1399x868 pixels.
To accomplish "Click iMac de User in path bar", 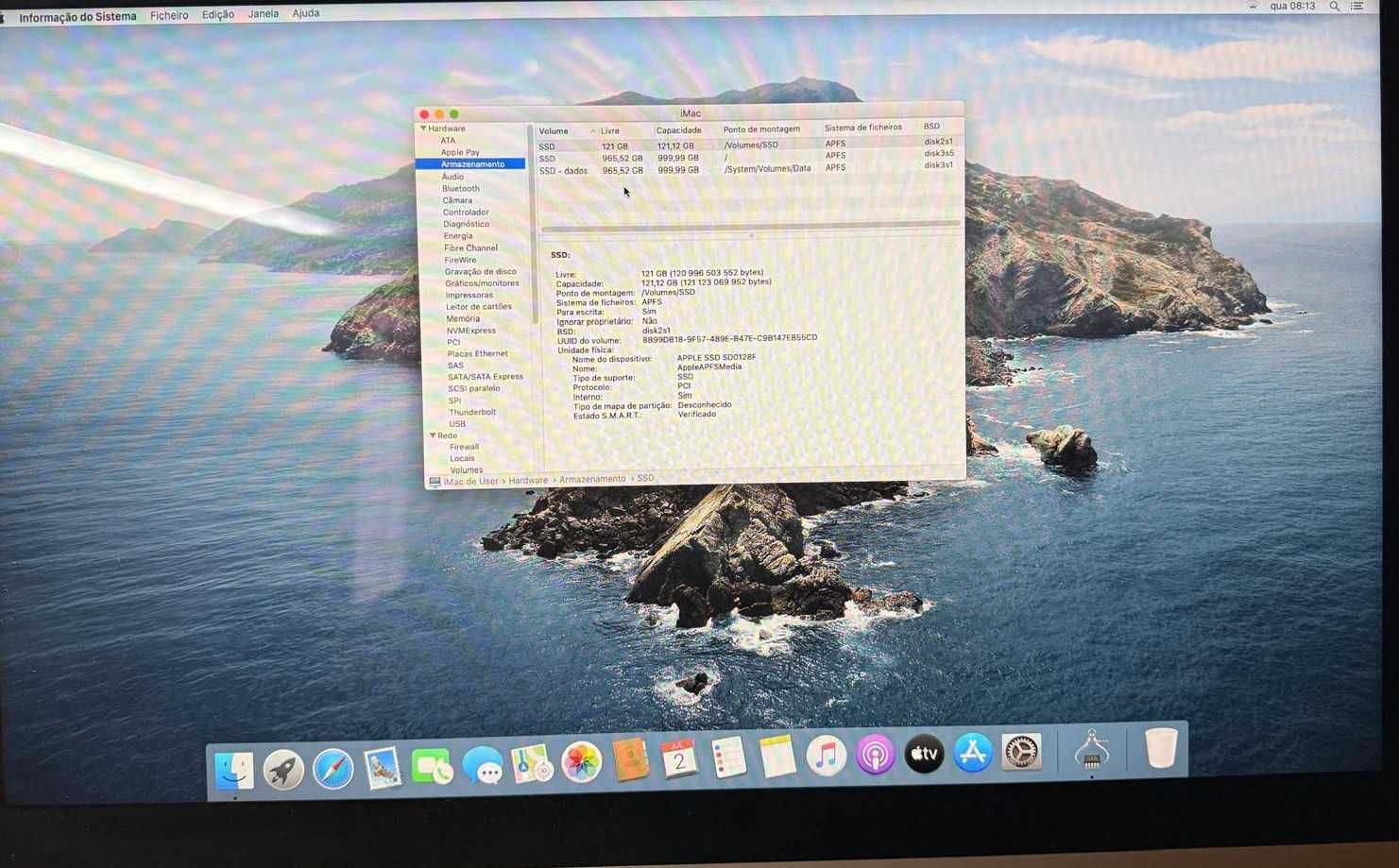I will coord(470,482).
